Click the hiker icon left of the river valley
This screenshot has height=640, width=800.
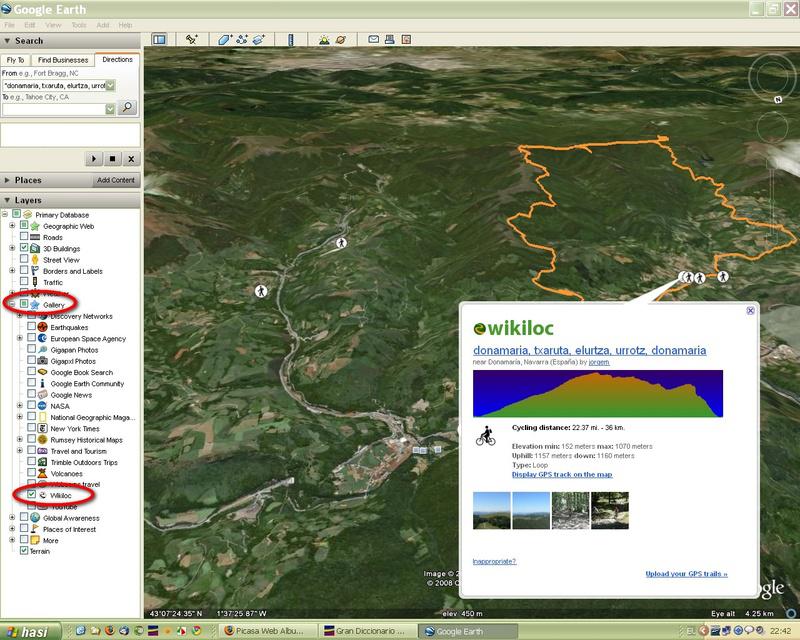click(x=261, y=291)
